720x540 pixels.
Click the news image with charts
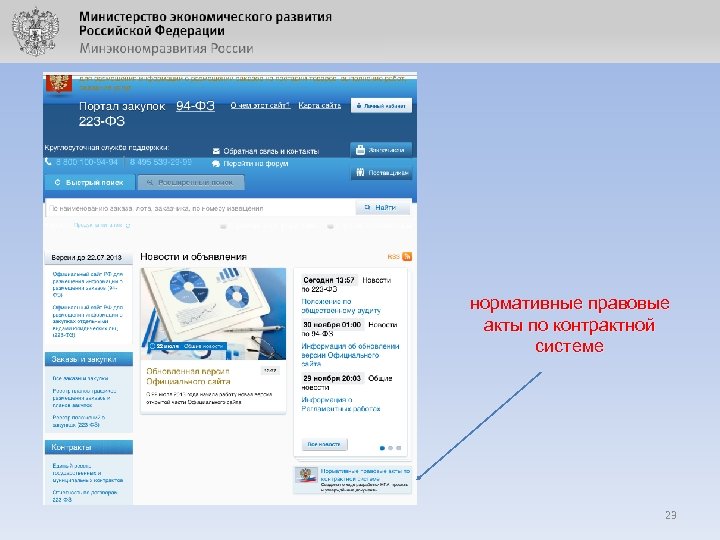click(x=213, y=314)
